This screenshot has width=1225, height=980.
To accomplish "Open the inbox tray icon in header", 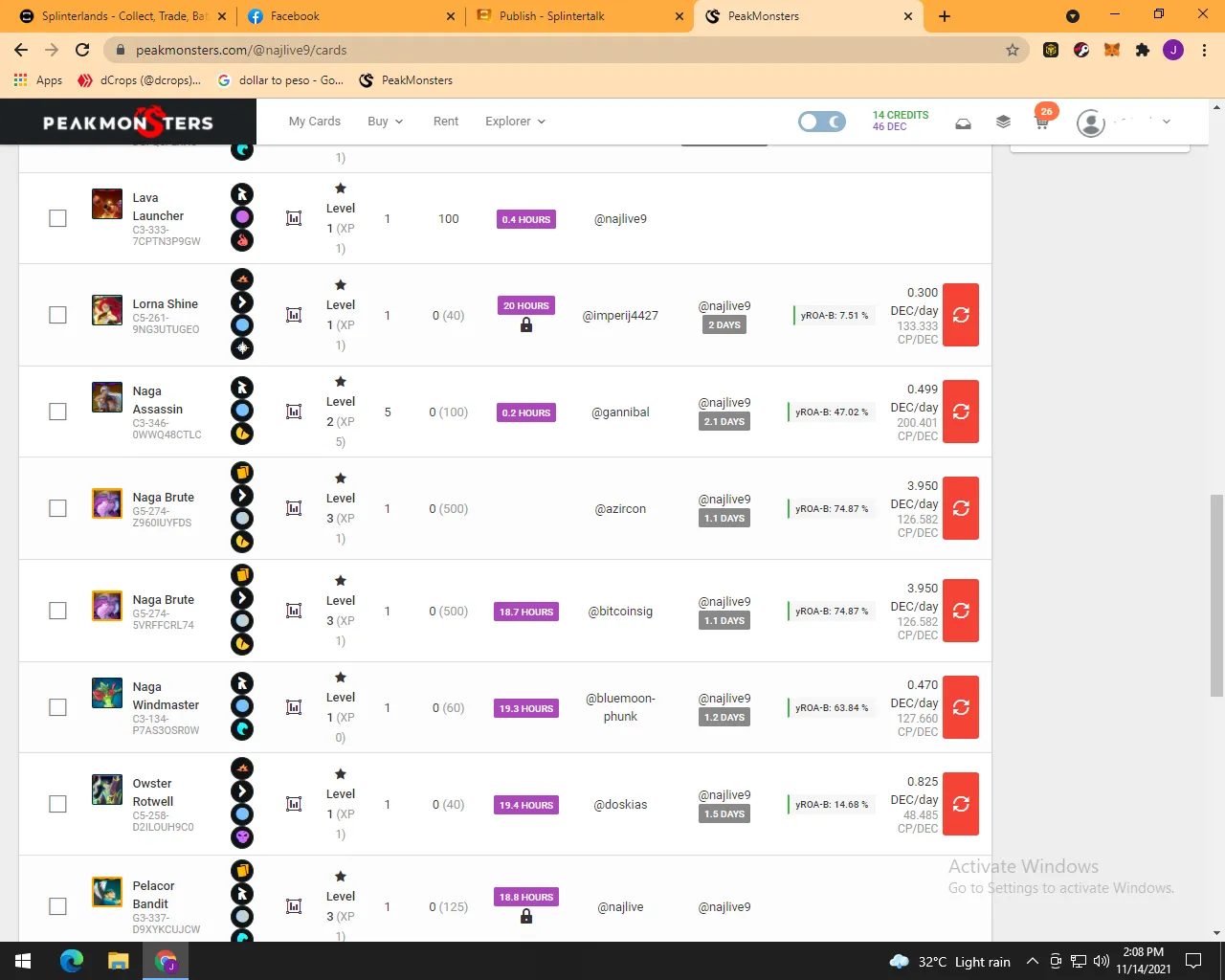I will point(964,122).
